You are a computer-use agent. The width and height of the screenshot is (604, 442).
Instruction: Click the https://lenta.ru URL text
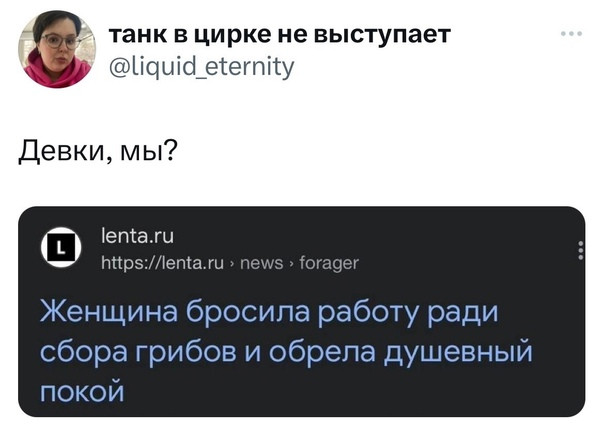coord(165,262)
